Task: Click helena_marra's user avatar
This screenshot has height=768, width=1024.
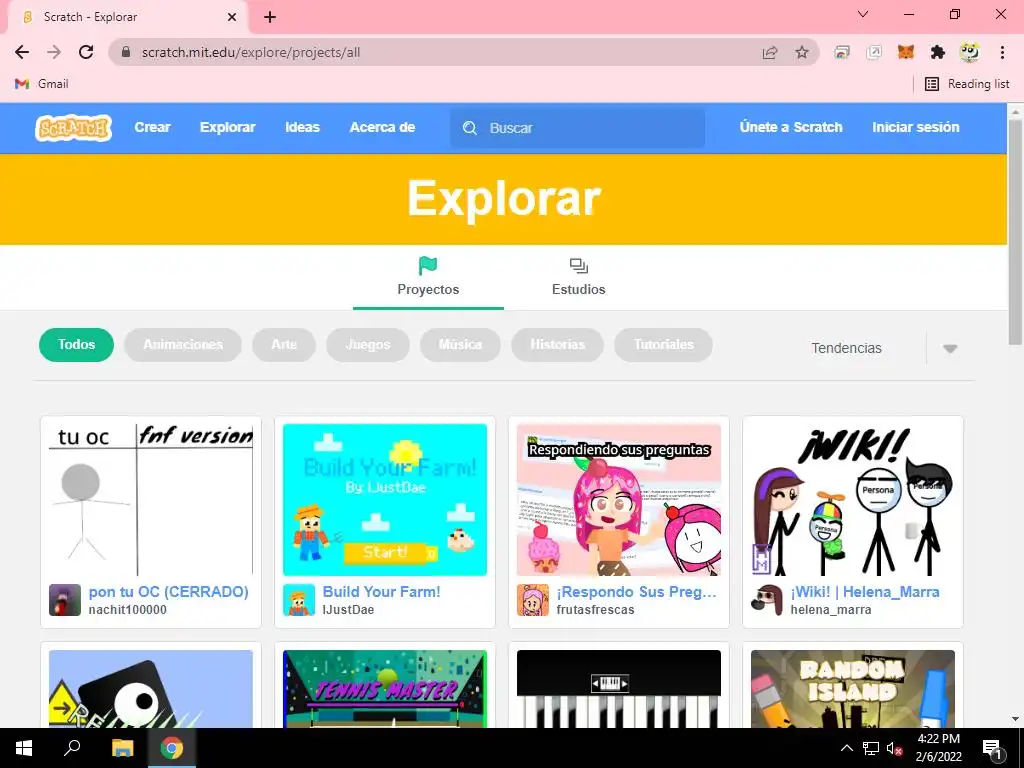Action: pyautogui.click(x=767, y=600)
